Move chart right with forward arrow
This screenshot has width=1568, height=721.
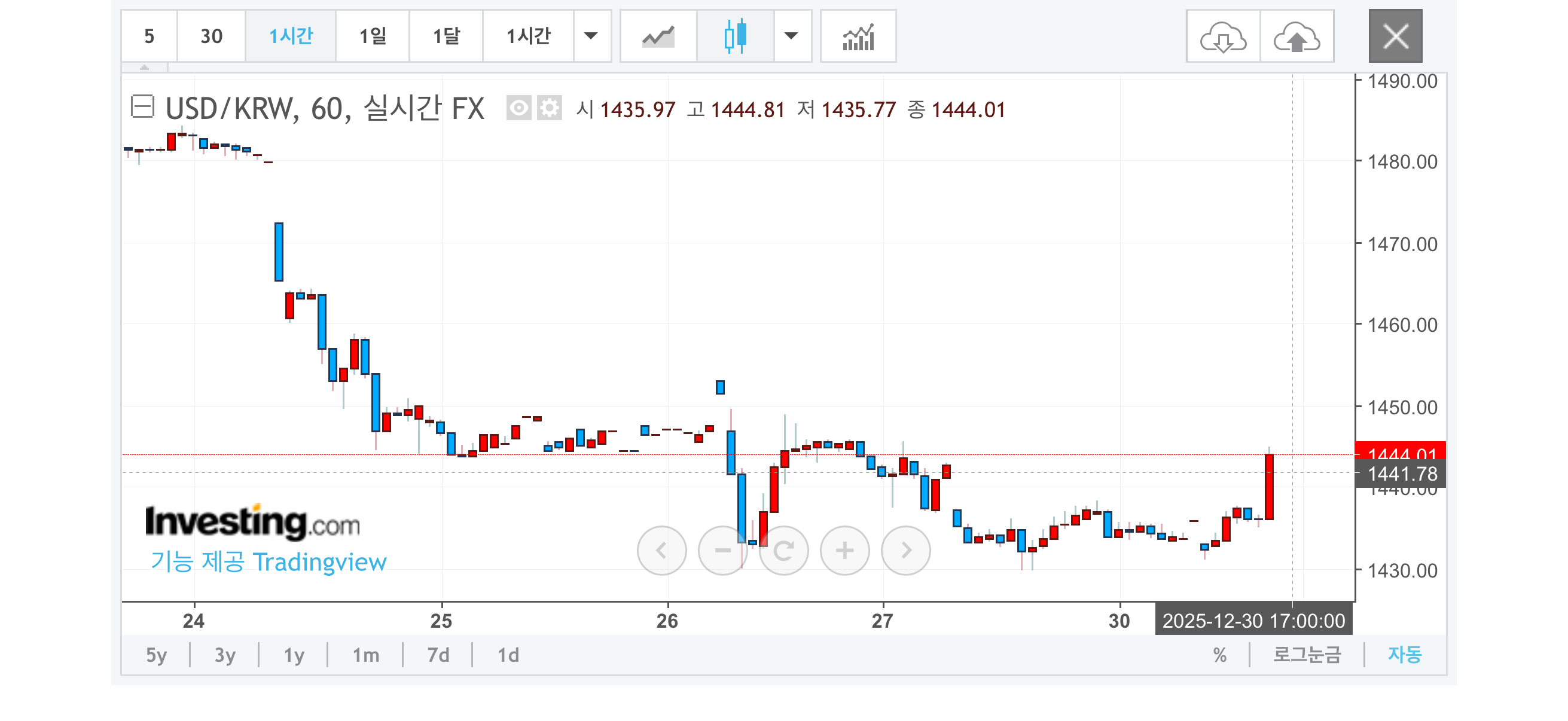click(x=907, y=551)
